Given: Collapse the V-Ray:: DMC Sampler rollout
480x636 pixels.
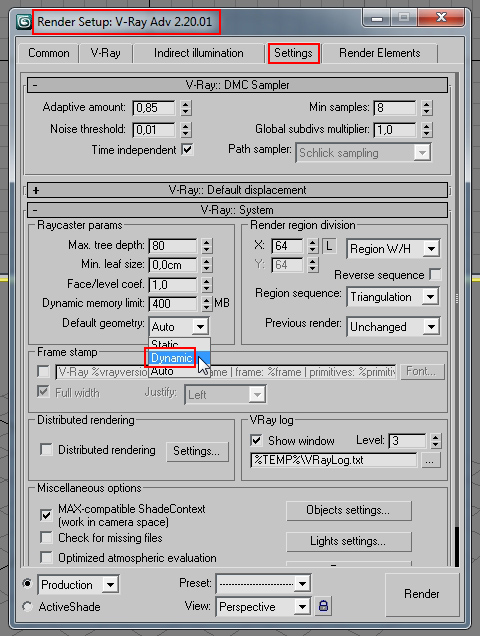Looking at the screenshot, I should 237,85.
